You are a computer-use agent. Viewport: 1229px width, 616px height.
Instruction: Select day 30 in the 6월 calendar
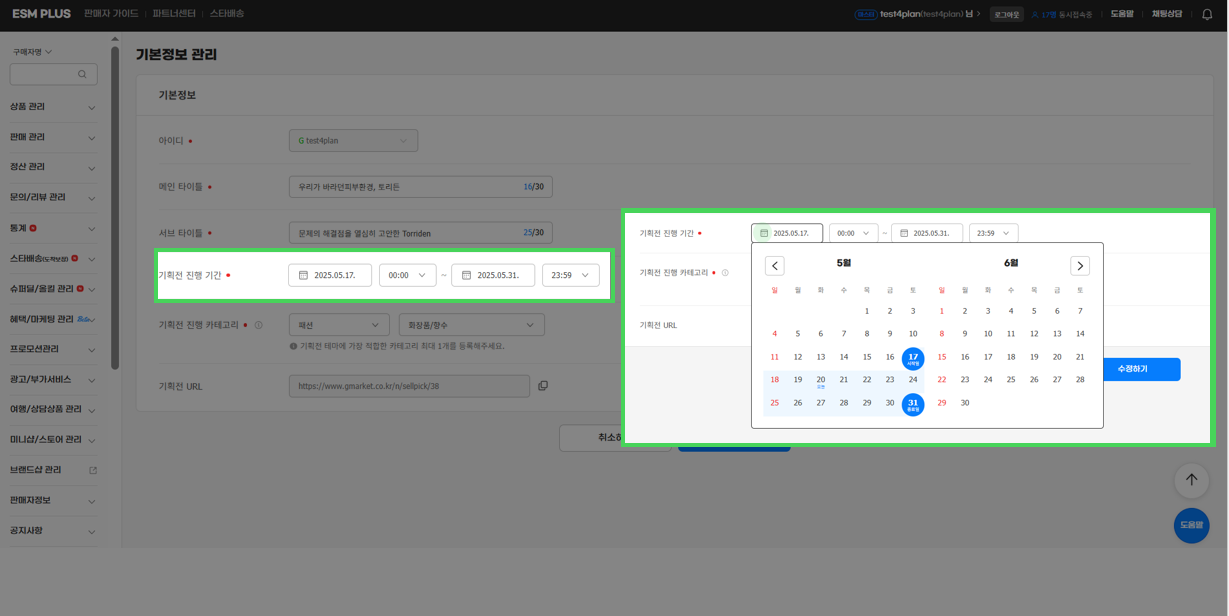[x=965, y=403]
